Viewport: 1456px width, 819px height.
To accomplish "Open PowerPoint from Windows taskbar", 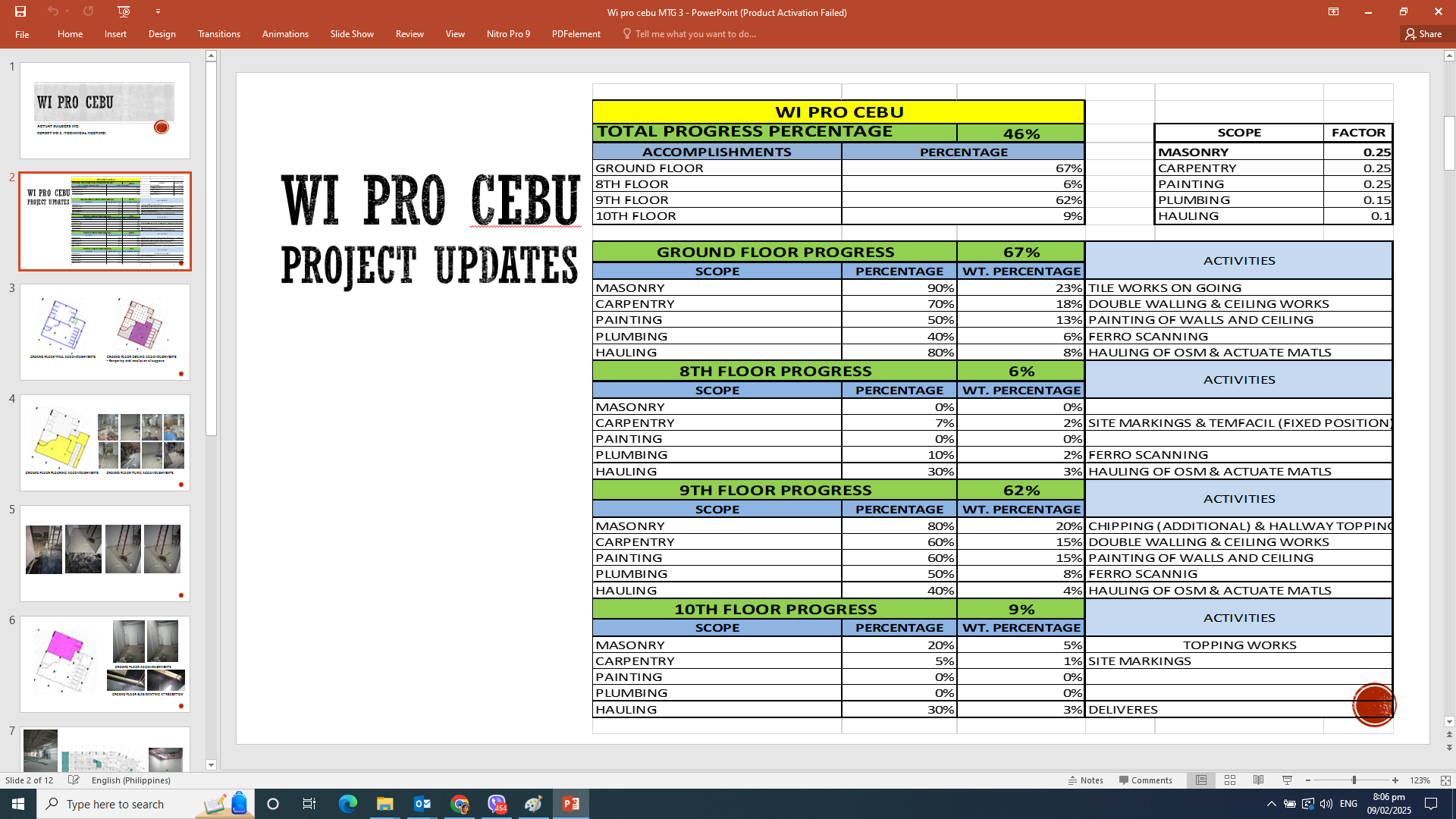I will pyautogui.click(x=571, y=804).
